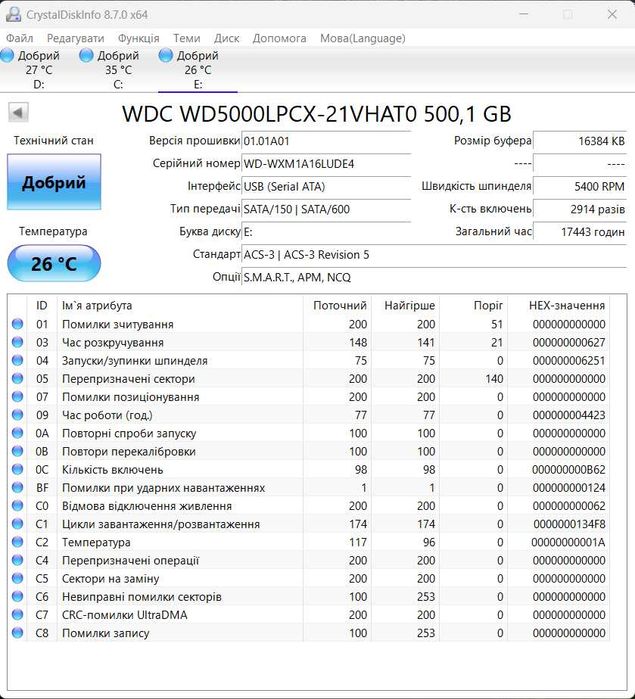Click blue status dot for attribute C1
The height and width of the screenshot is (699, 635).
click(x=17, y=524)
